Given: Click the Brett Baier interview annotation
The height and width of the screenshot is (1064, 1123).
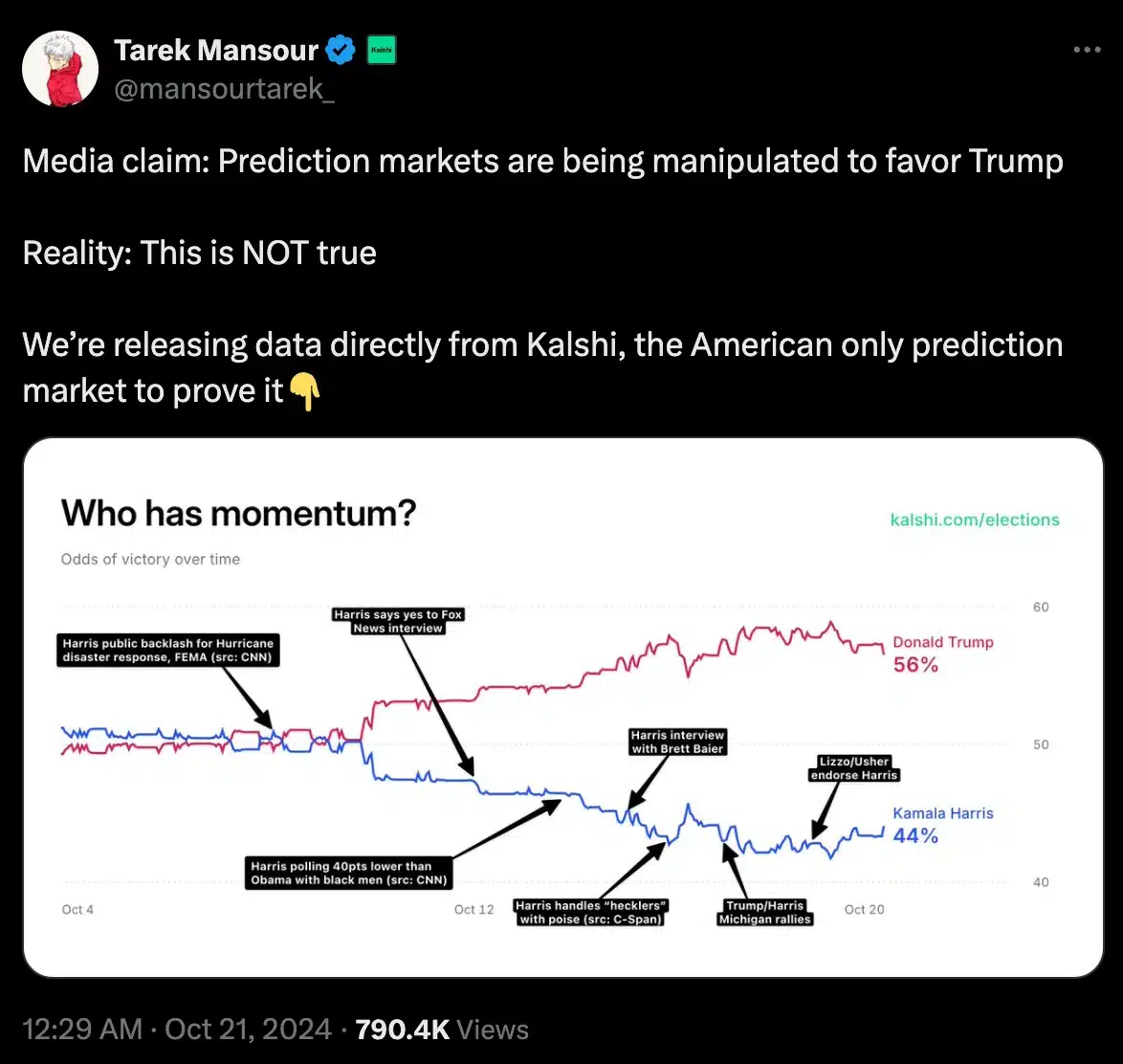Looking at the screenshot, I should point(677,742).
